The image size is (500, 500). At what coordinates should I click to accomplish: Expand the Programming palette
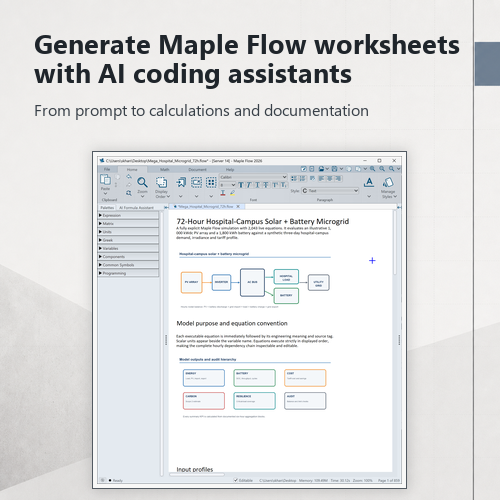click(128, 273)
